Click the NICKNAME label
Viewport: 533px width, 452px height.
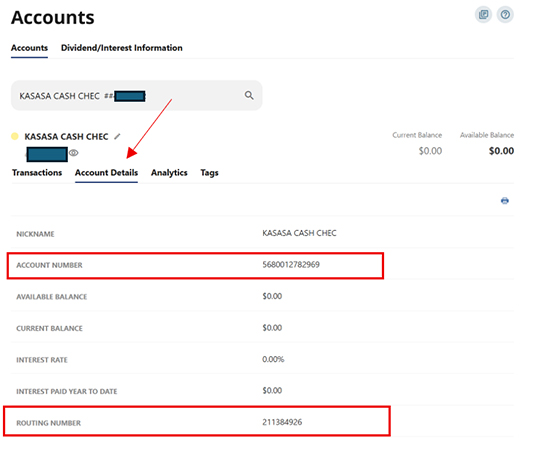click(x=35, y=234)
